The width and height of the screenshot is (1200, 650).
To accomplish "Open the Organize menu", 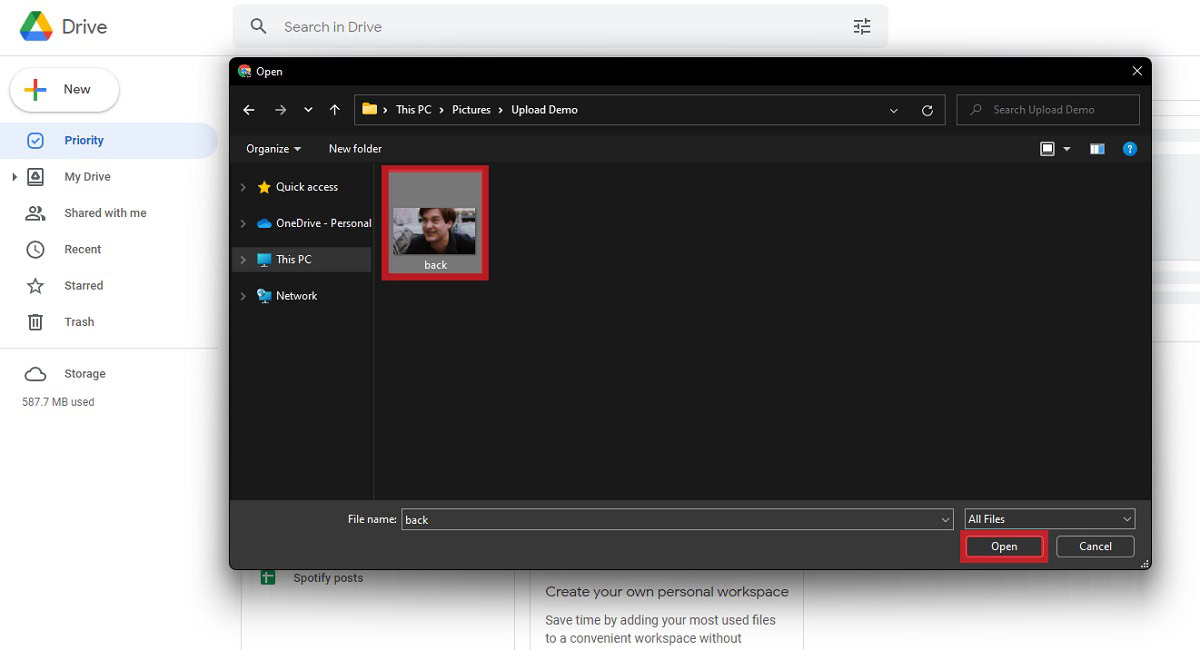I will coord(272,148).
